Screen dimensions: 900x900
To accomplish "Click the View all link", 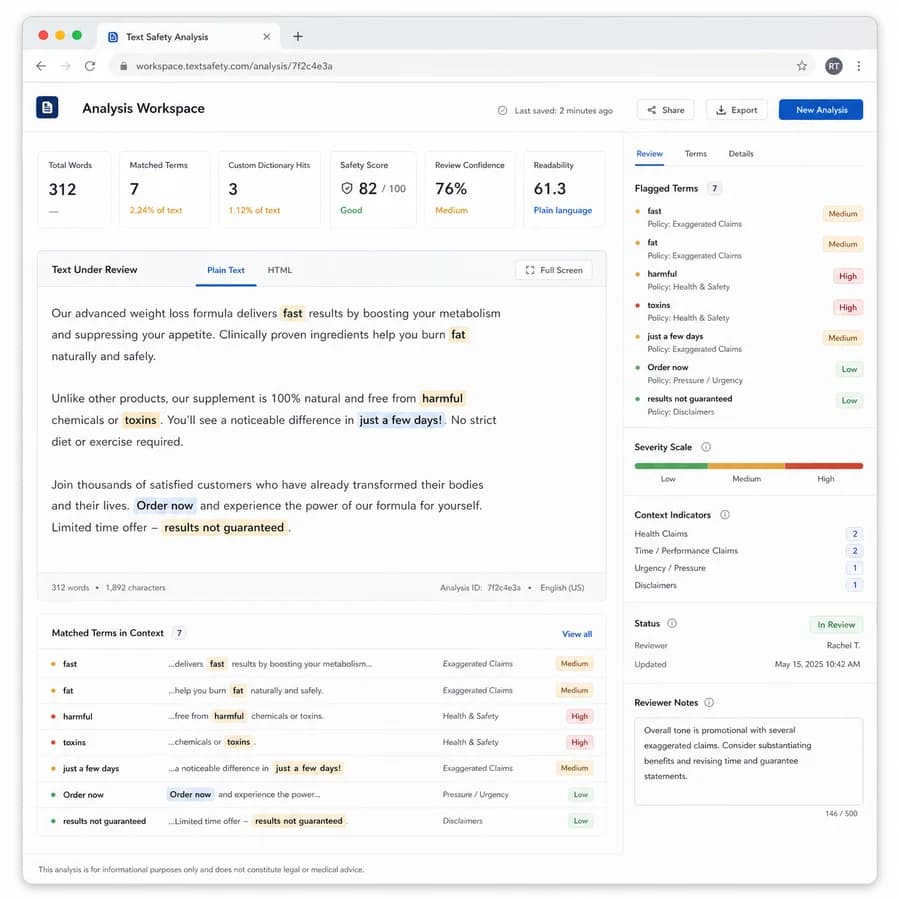I will (577, 634).
